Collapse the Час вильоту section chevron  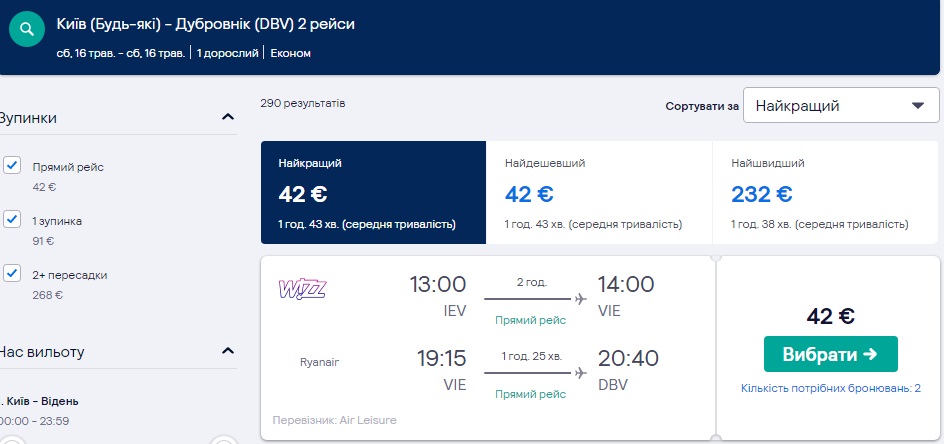tap(227, 351)
